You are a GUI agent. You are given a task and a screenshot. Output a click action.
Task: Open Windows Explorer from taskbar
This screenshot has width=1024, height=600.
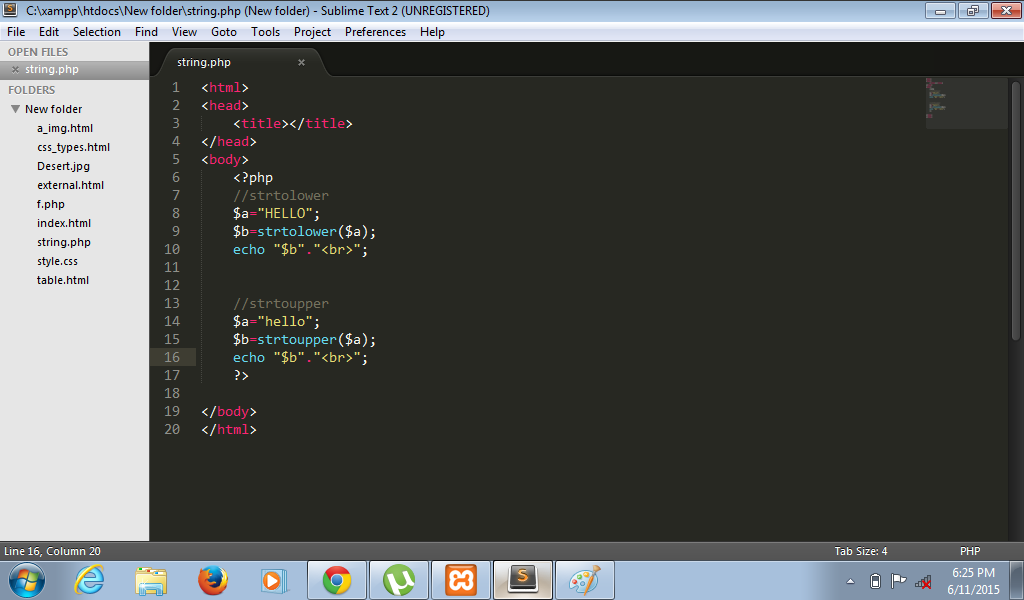[x=151, y=580]
